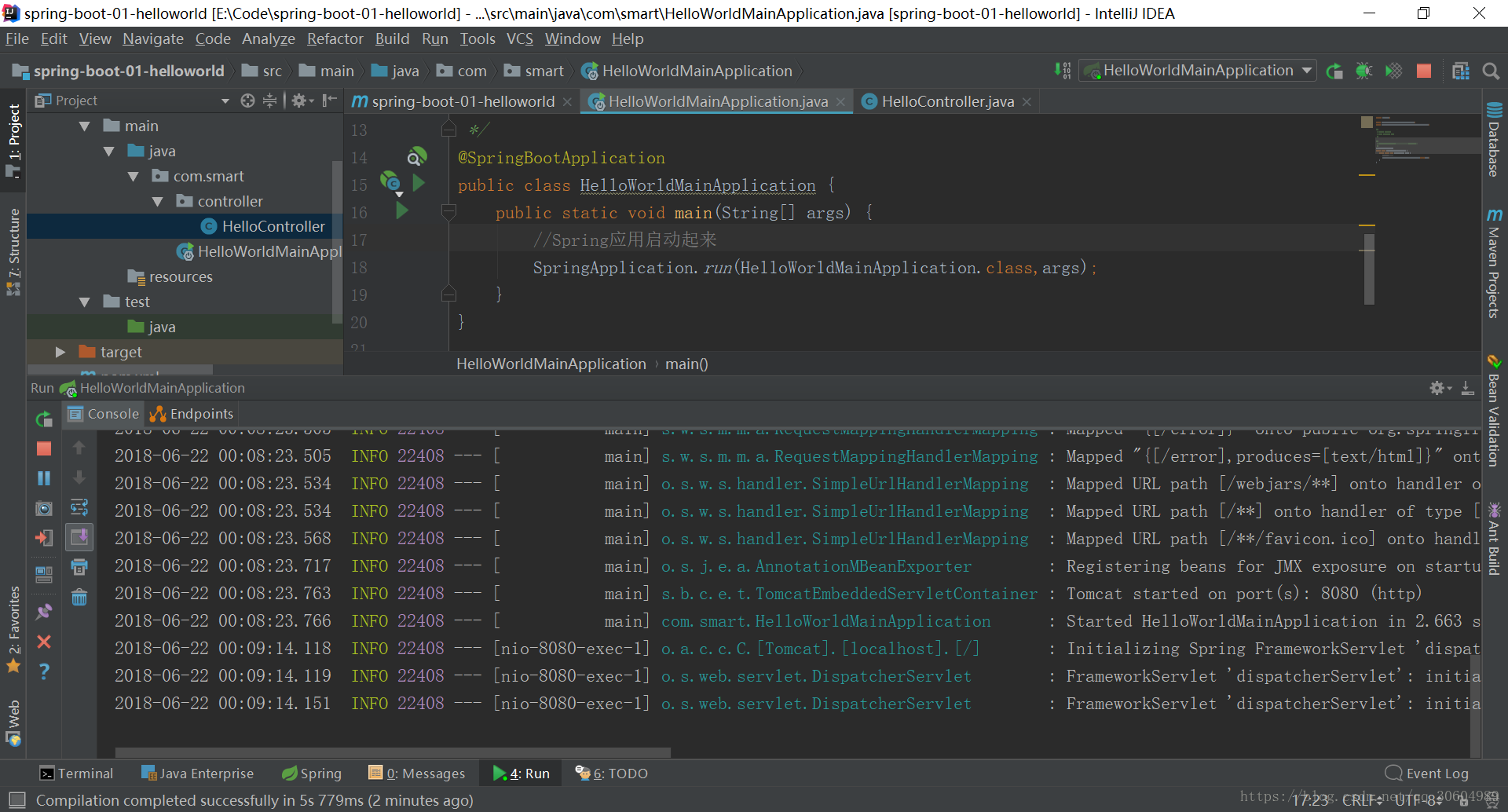The image size is (1508, 812).
Task: Close HelloWorldMainApplication.java editor tab
Action: (840, 102)
